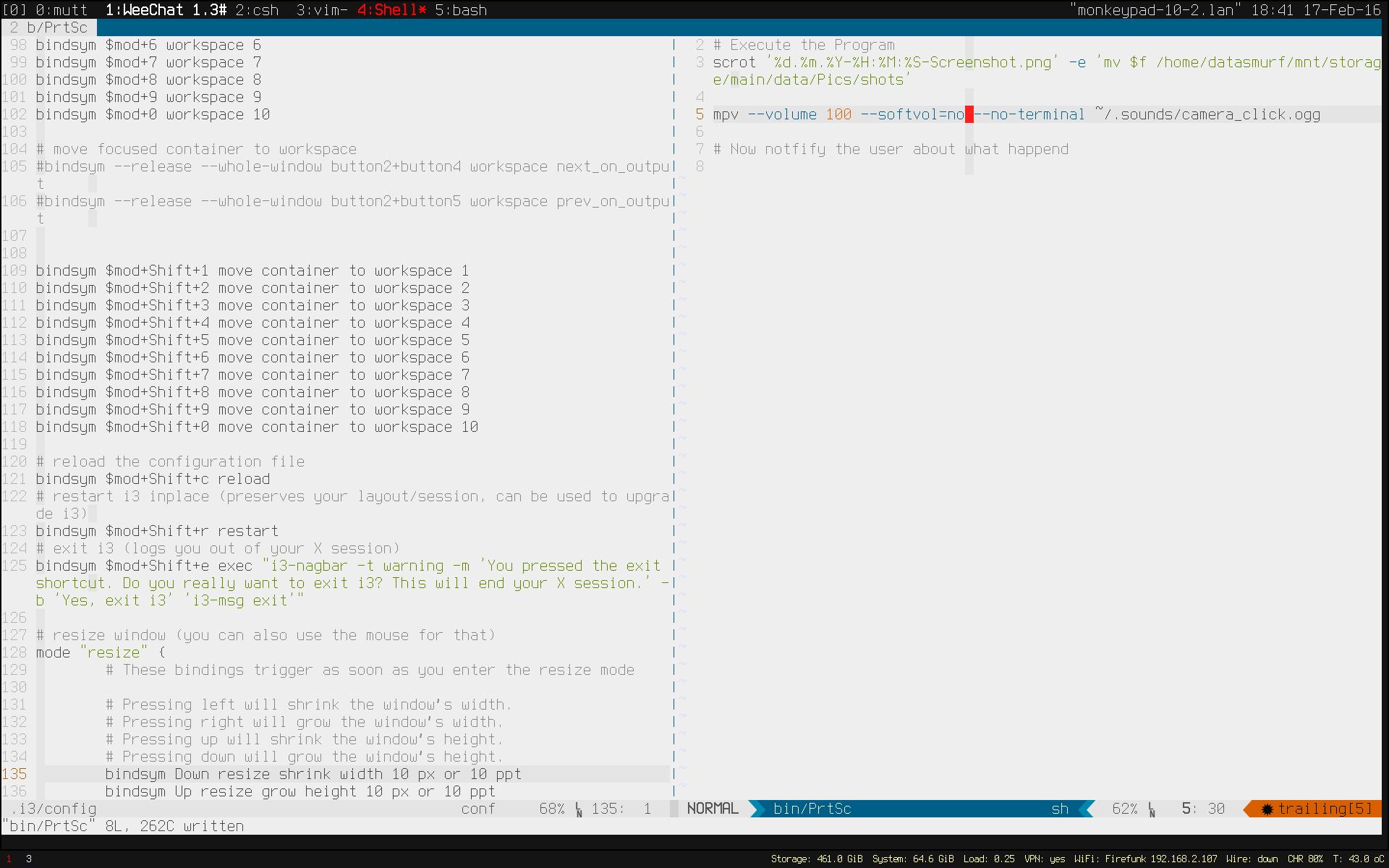The image size is (1389, 868).
Task: Place cursor on the scrot command line
Action: pyautogui.click(x=1047, y=71)
